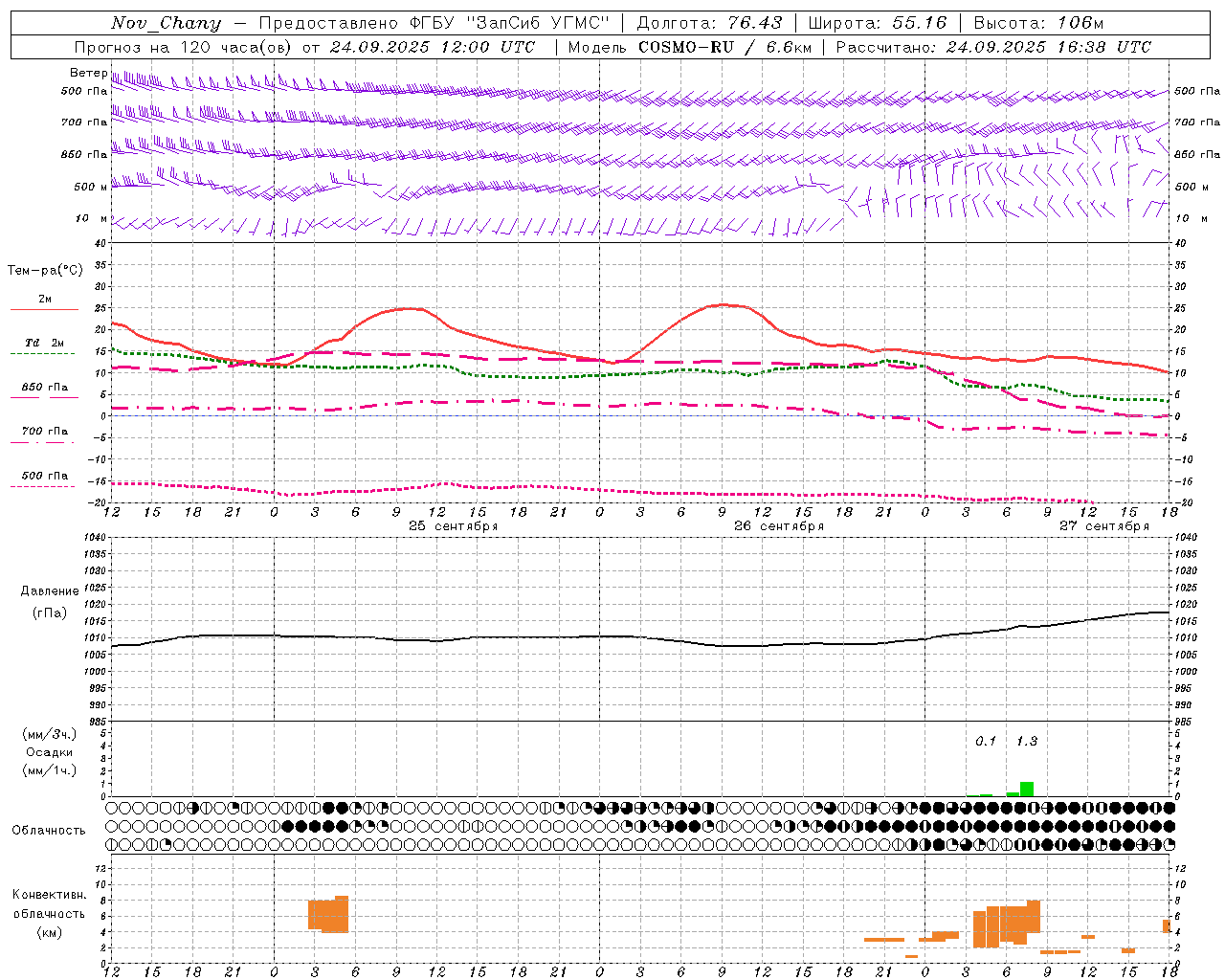This screenshot has height=980, width=1225.
Task: Click the 'Td 2м' dew point legend entry
Action: 45,343
